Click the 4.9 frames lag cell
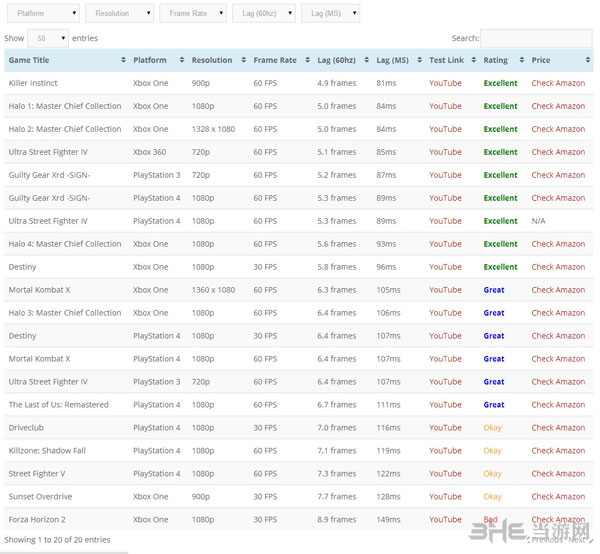 click(336, 83)
